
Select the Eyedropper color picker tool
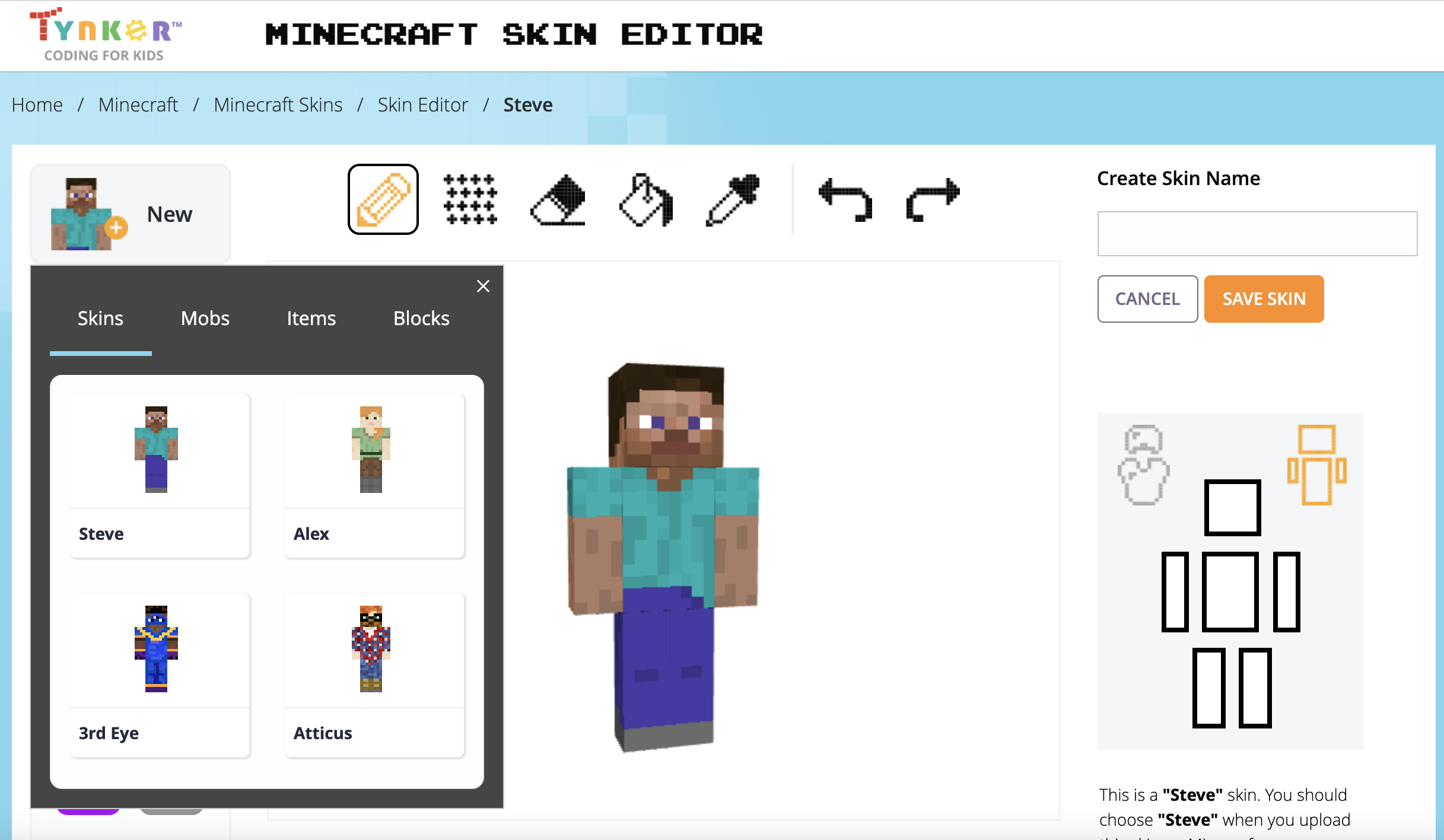click(x=733, y=199)
